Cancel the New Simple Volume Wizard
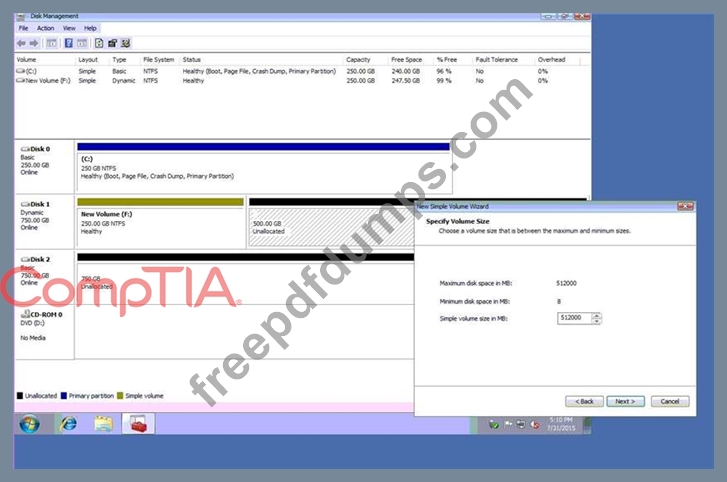 669,401
